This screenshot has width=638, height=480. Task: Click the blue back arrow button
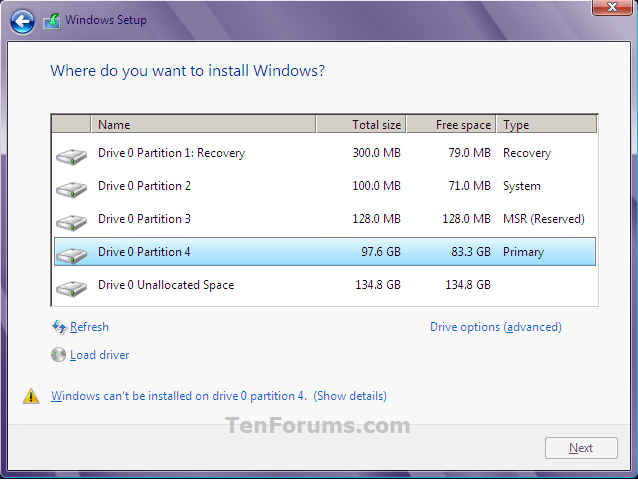coord(22,21)
